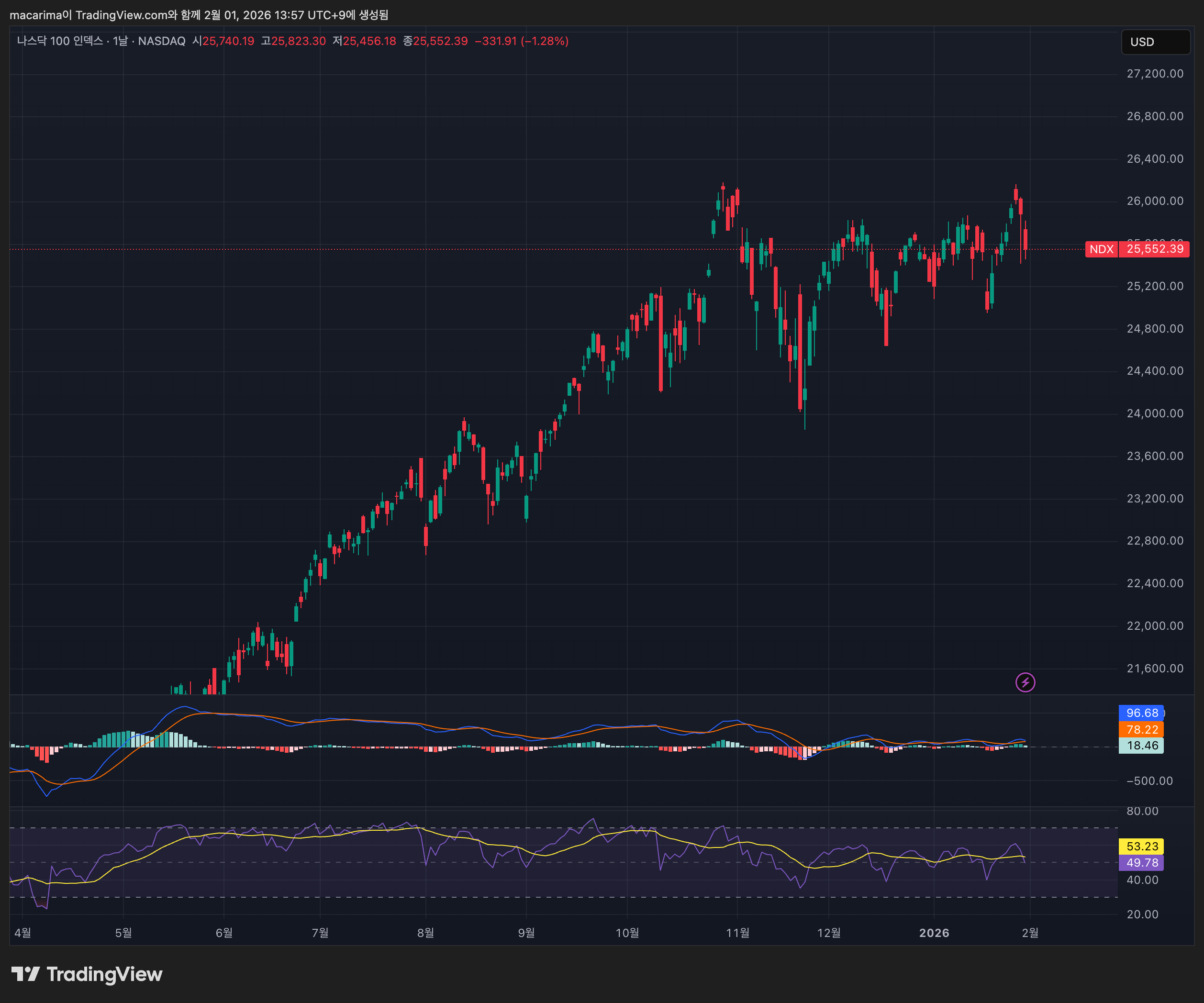Click the NDX price label tag
Image resolution: width=1204 pixels, height=1003 pixels.
click(x=1102, y=249)
